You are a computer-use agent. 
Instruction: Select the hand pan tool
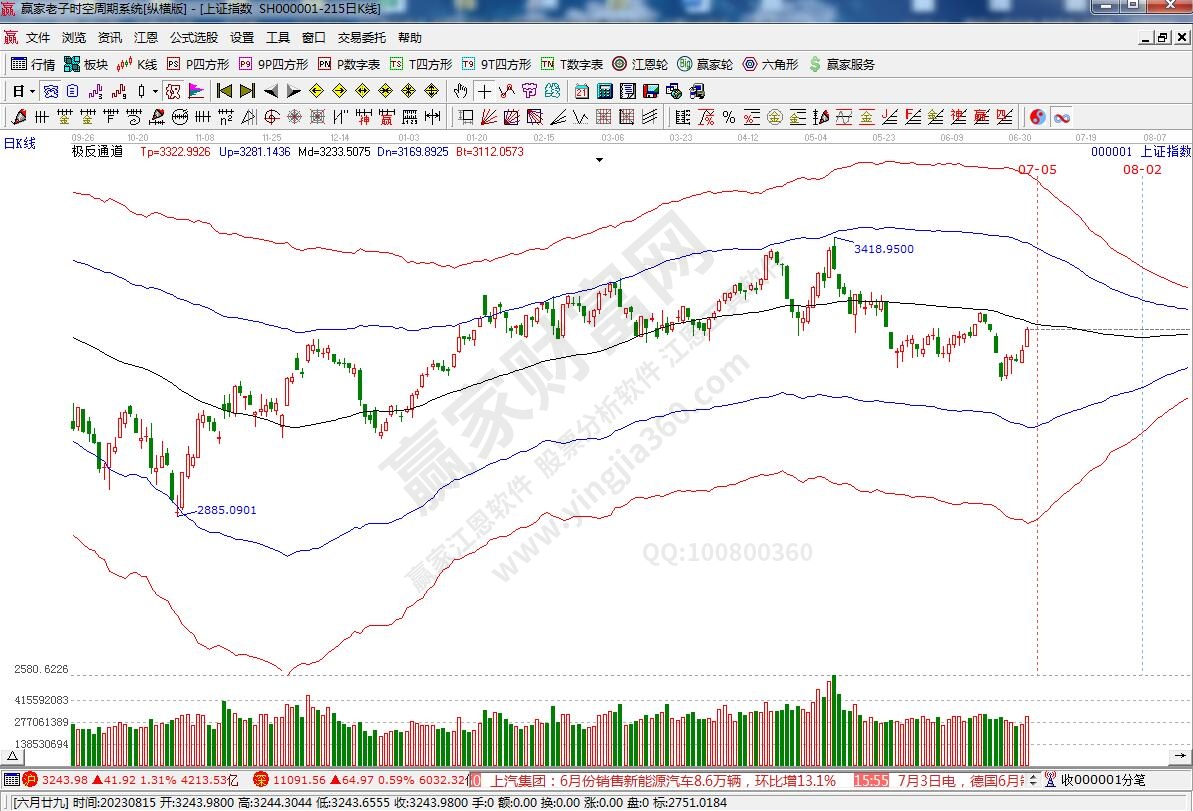point(460,91)
